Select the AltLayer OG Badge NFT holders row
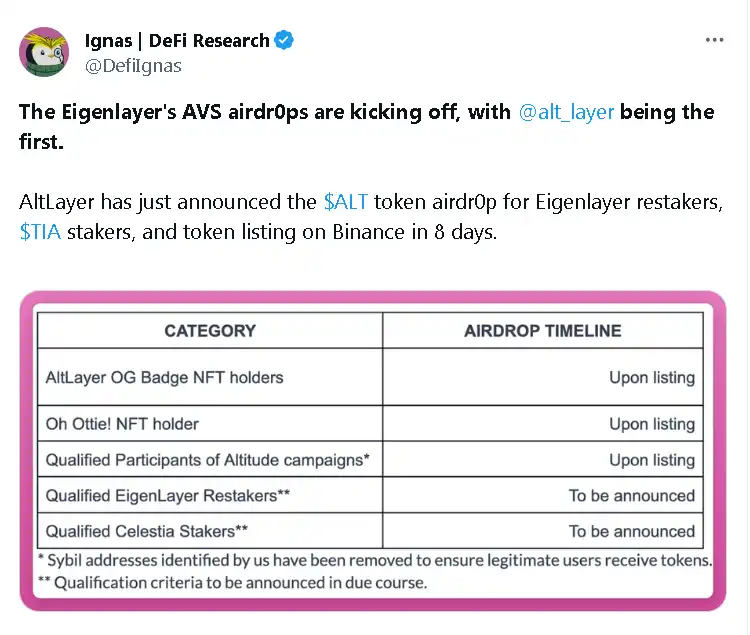Screen dimensions: 750x635 [x=165, y=378]
